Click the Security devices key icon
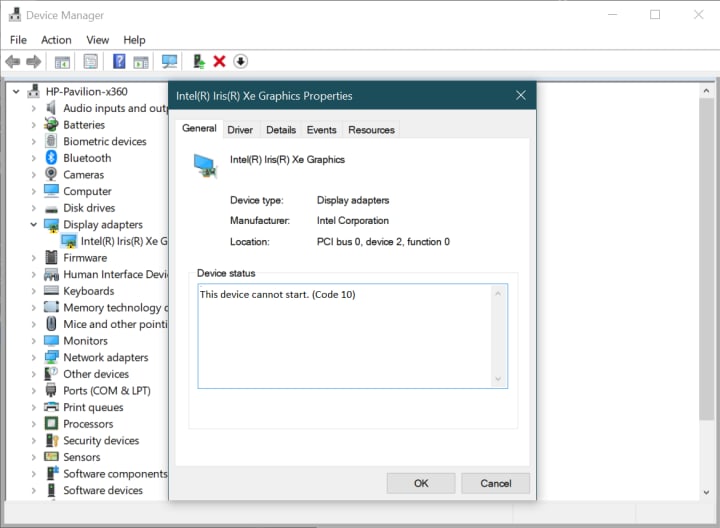 point(51,440)
